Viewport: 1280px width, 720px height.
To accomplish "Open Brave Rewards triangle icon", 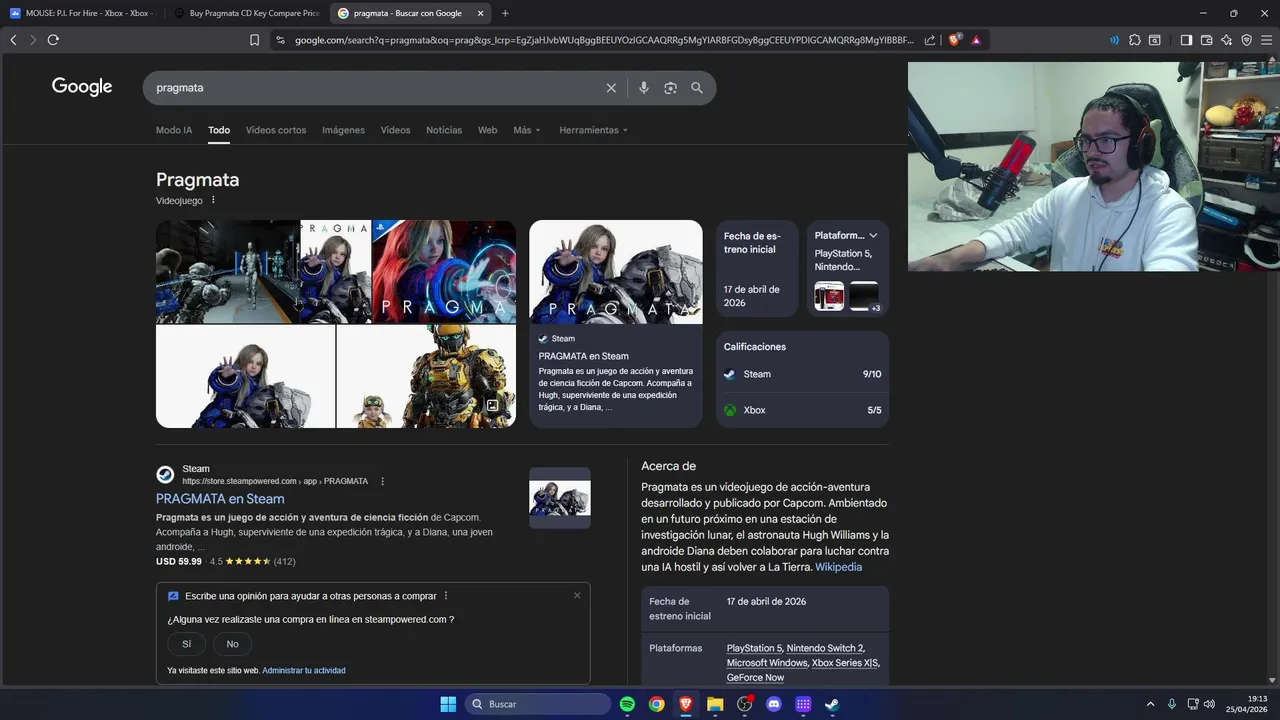I will coord(976,40).
